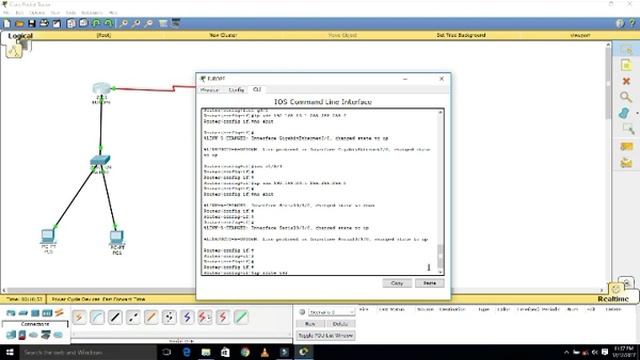The image size is (640, 360).
Task: Select the Resize Shape tool
Action: (x=628, y=129)
